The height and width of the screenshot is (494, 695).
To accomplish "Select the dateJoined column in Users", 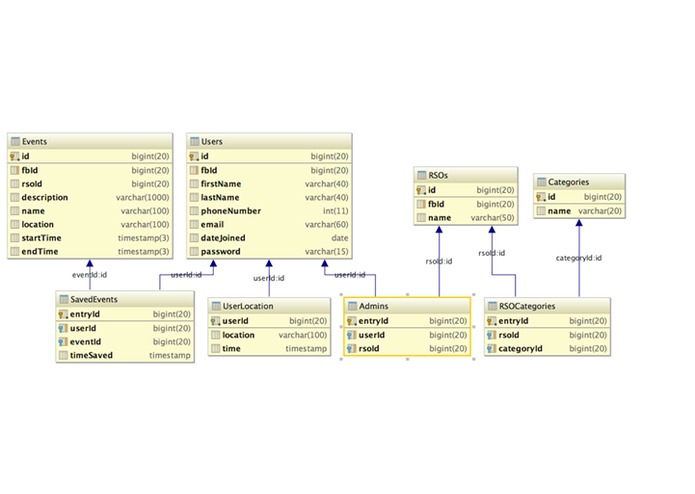I will point(269,238).
